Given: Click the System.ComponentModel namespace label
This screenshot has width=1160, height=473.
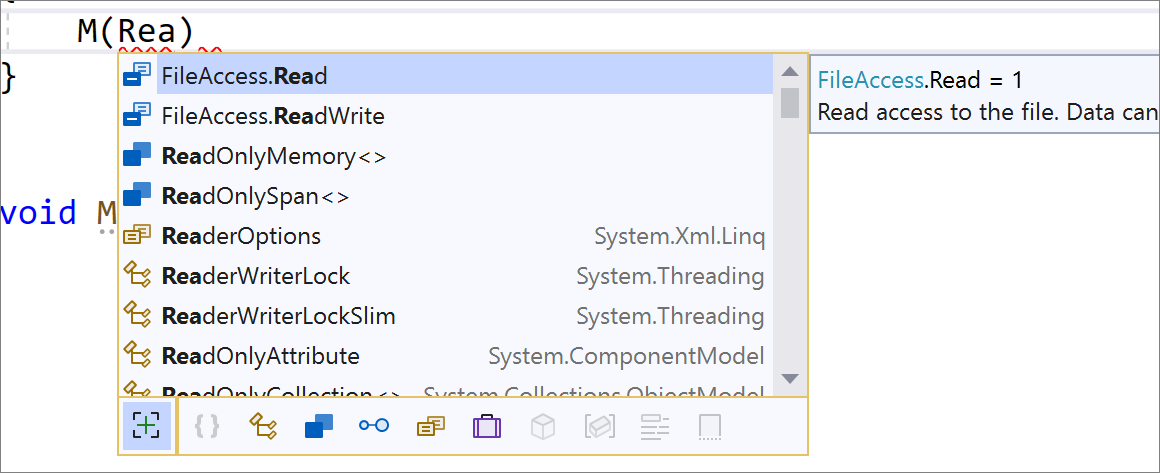Looking at the screenshot, I should (626, 356).
